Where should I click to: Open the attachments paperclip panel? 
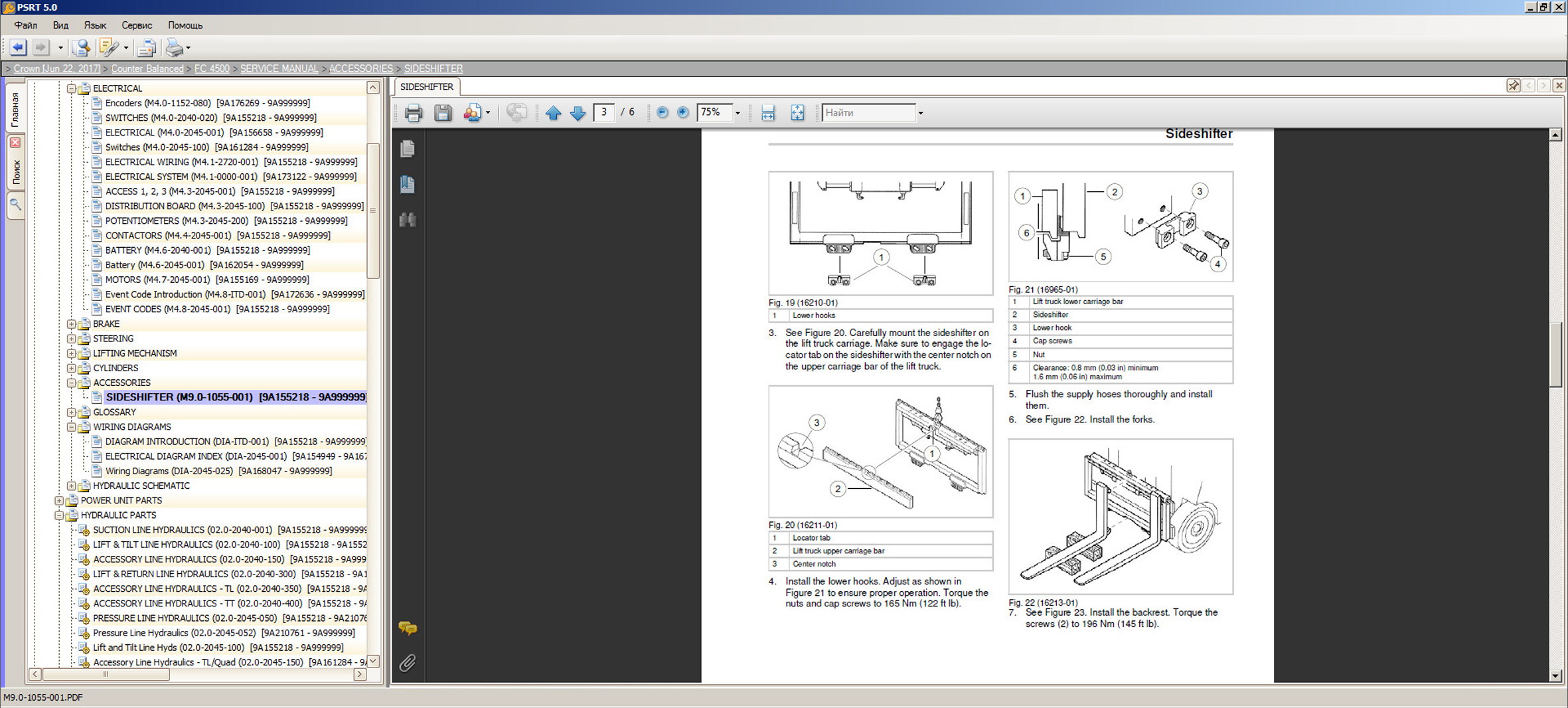click(408, 662)
